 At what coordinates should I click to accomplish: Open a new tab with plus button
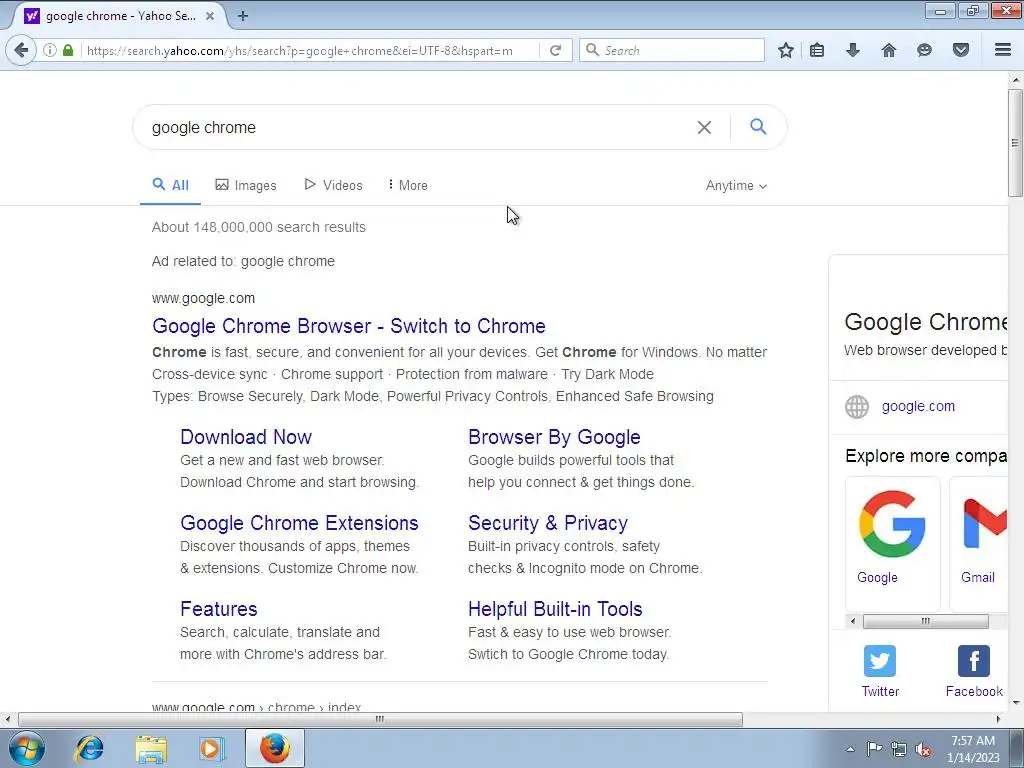(x=243, y=16)
